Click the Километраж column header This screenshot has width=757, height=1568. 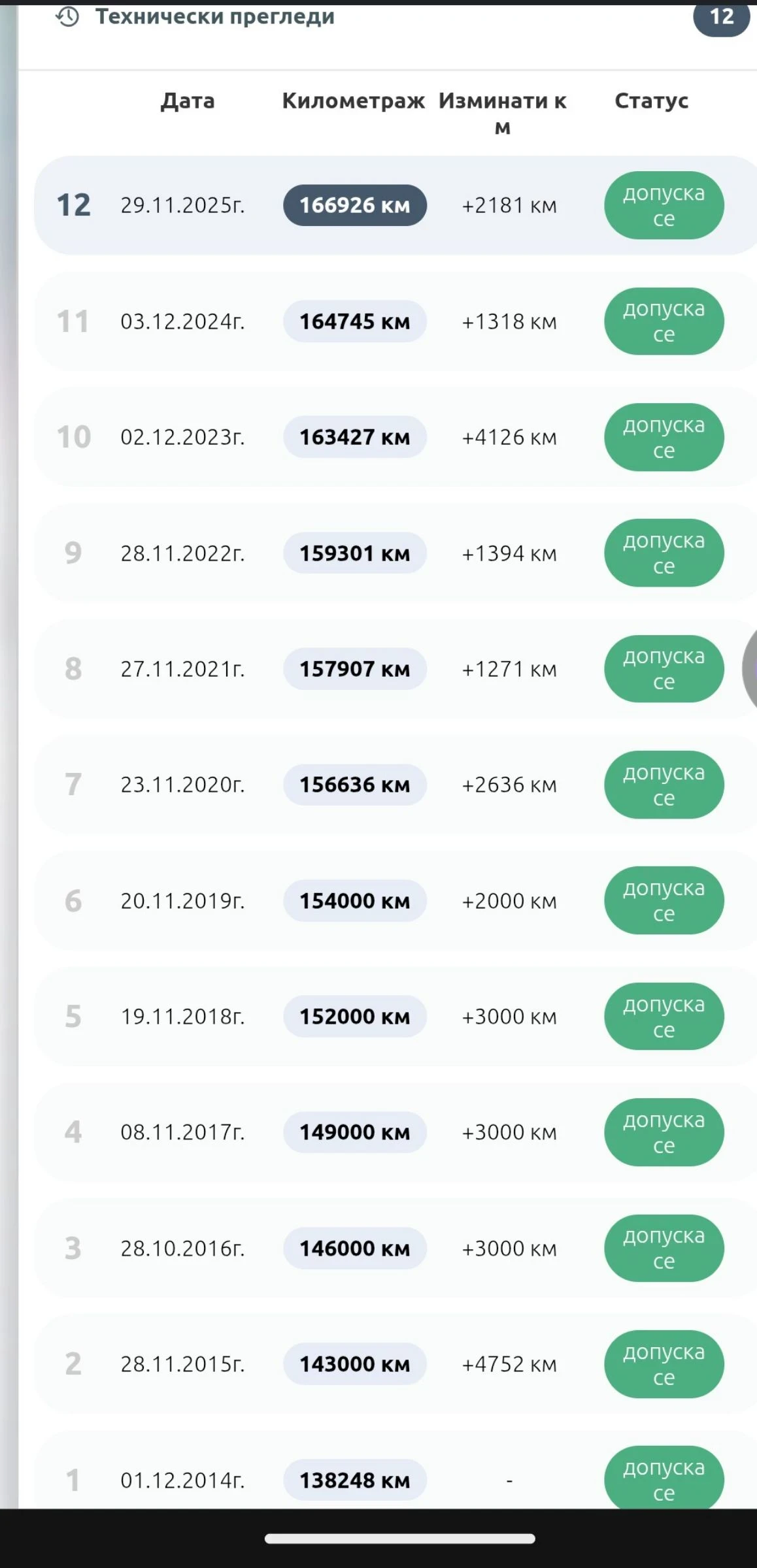353,101
